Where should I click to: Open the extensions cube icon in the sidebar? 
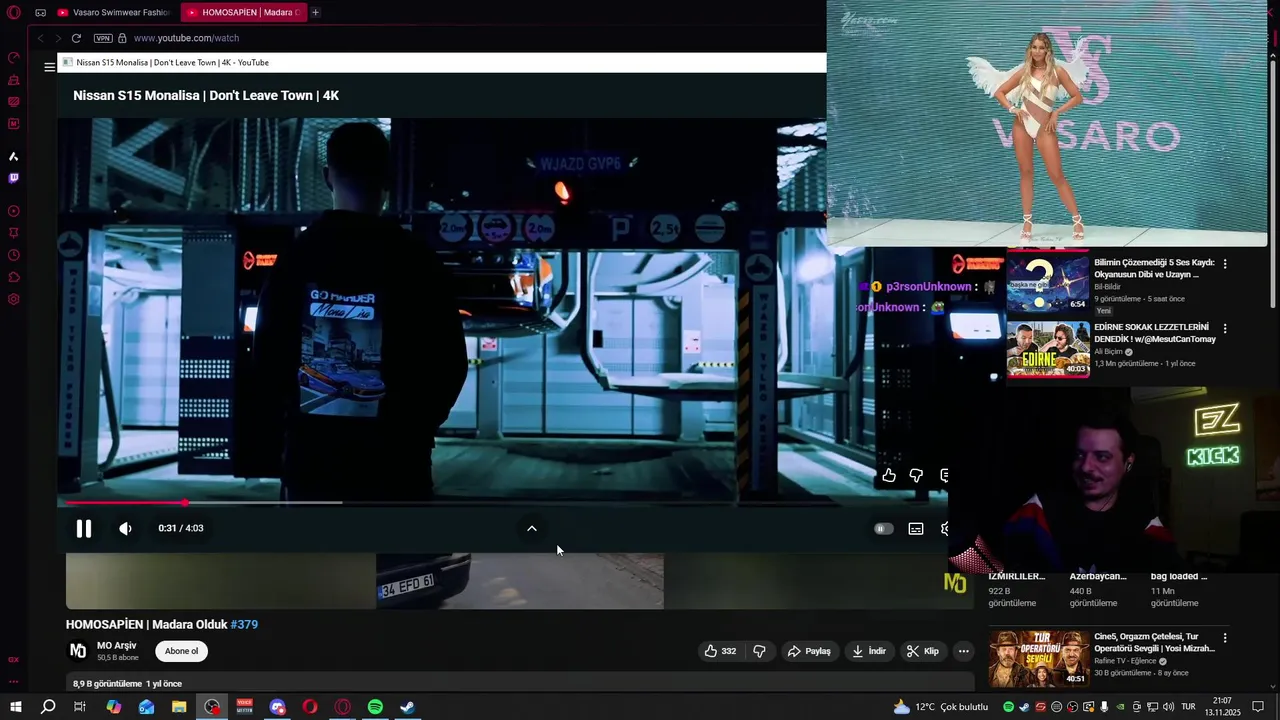tap(14, 276)
